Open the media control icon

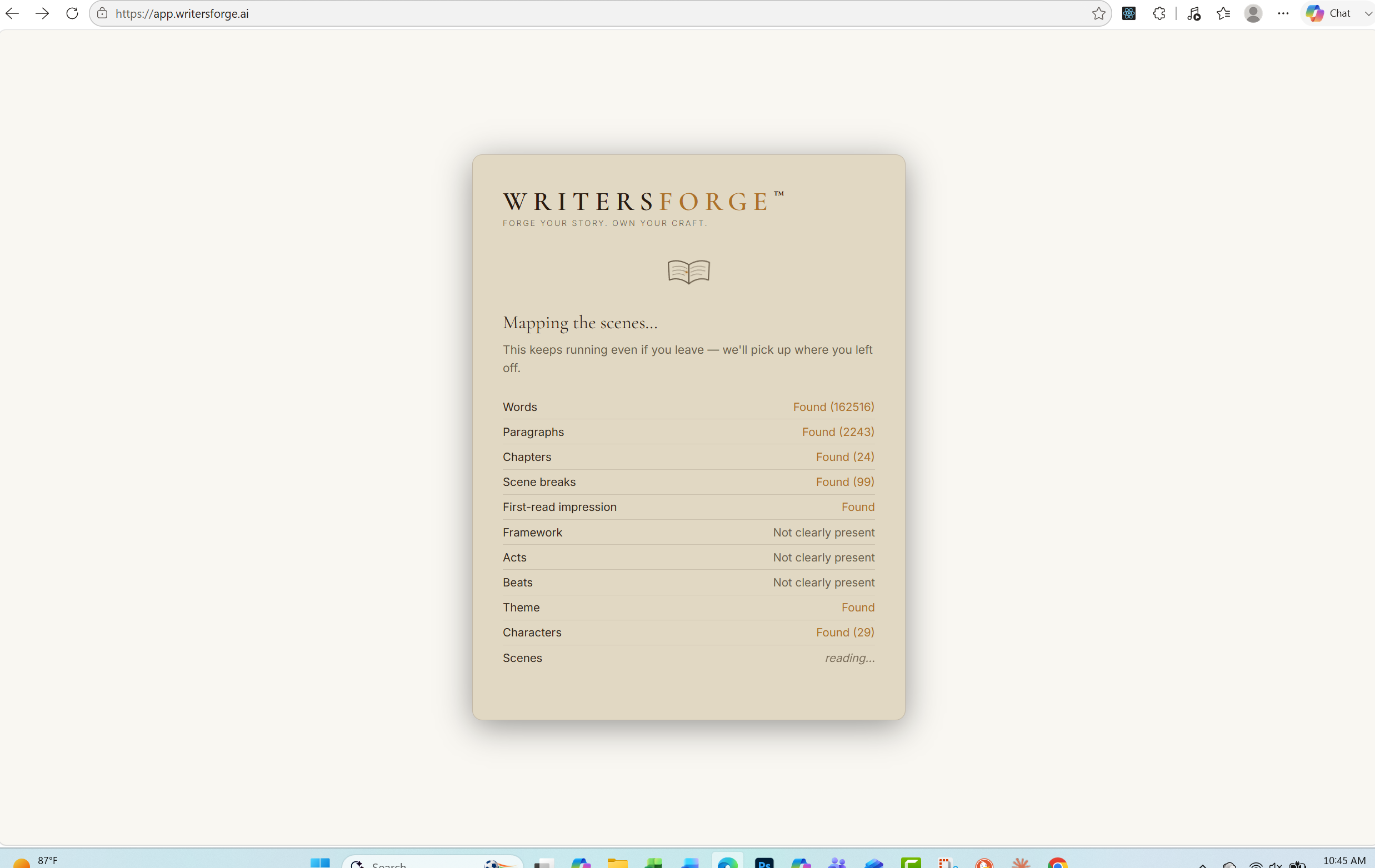(1193, 13)
